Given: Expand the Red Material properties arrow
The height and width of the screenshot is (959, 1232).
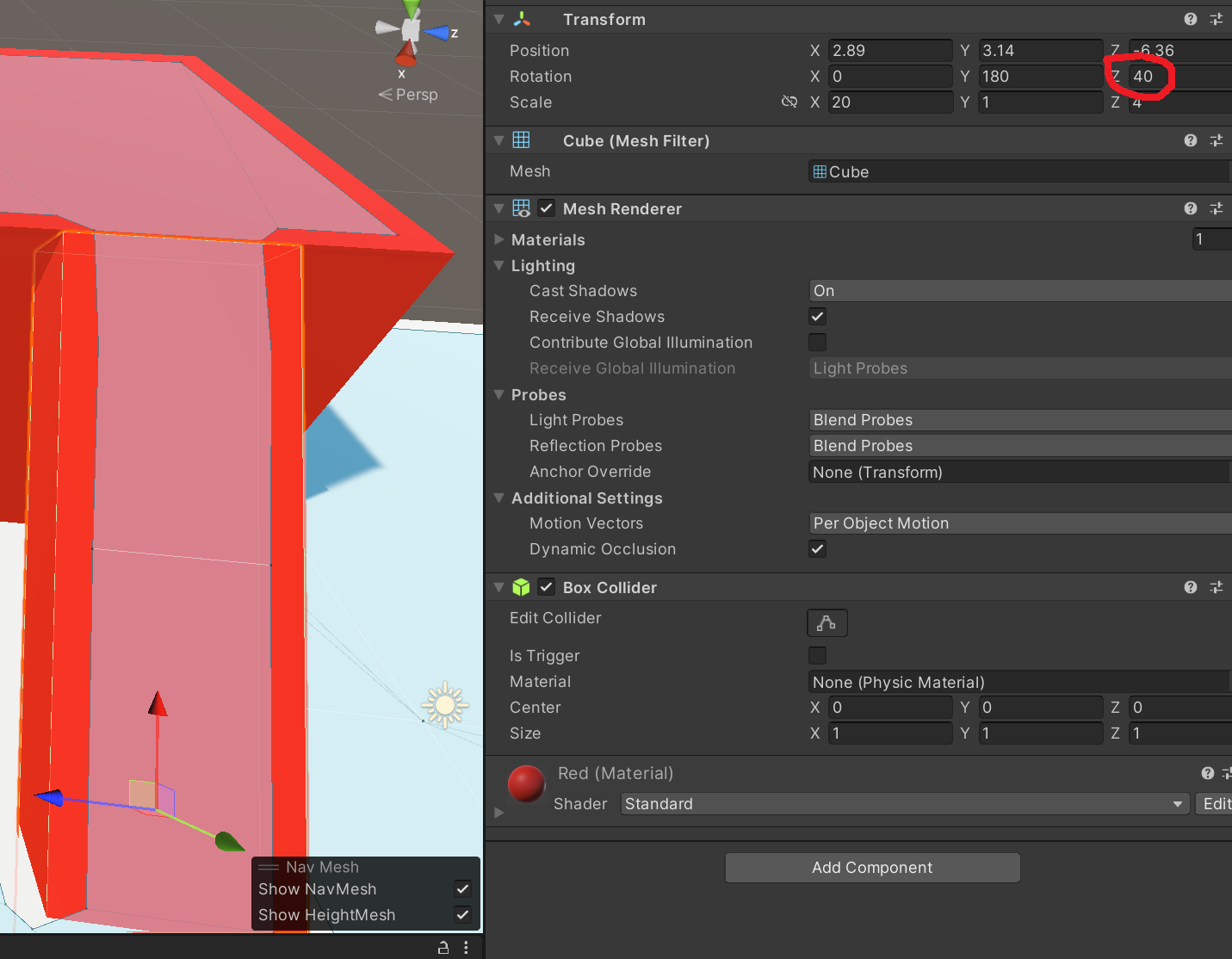Looking at the screenshot, I should (499, 813).
